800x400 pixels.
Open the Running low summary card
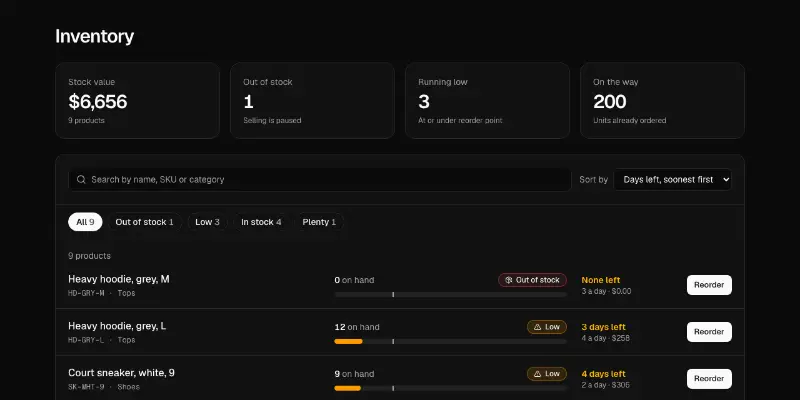(x=487, y=101)
